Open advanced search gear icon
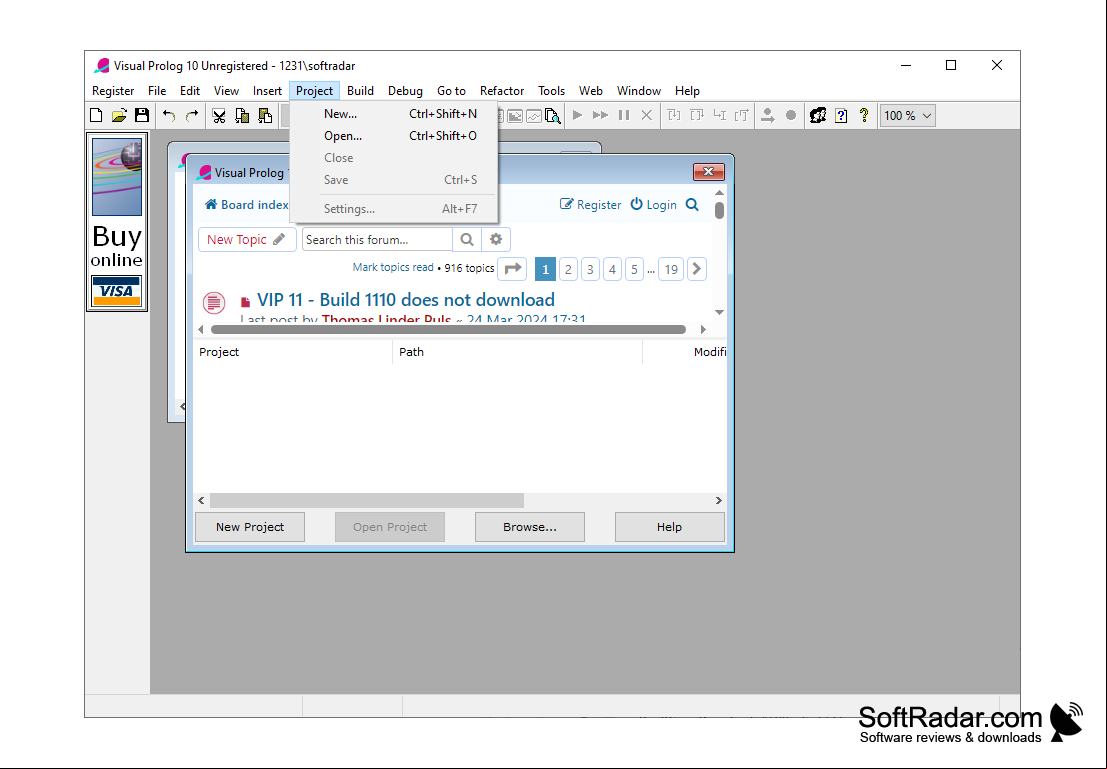This screenshot has width=1107, height=769. (x=496, y=239)
